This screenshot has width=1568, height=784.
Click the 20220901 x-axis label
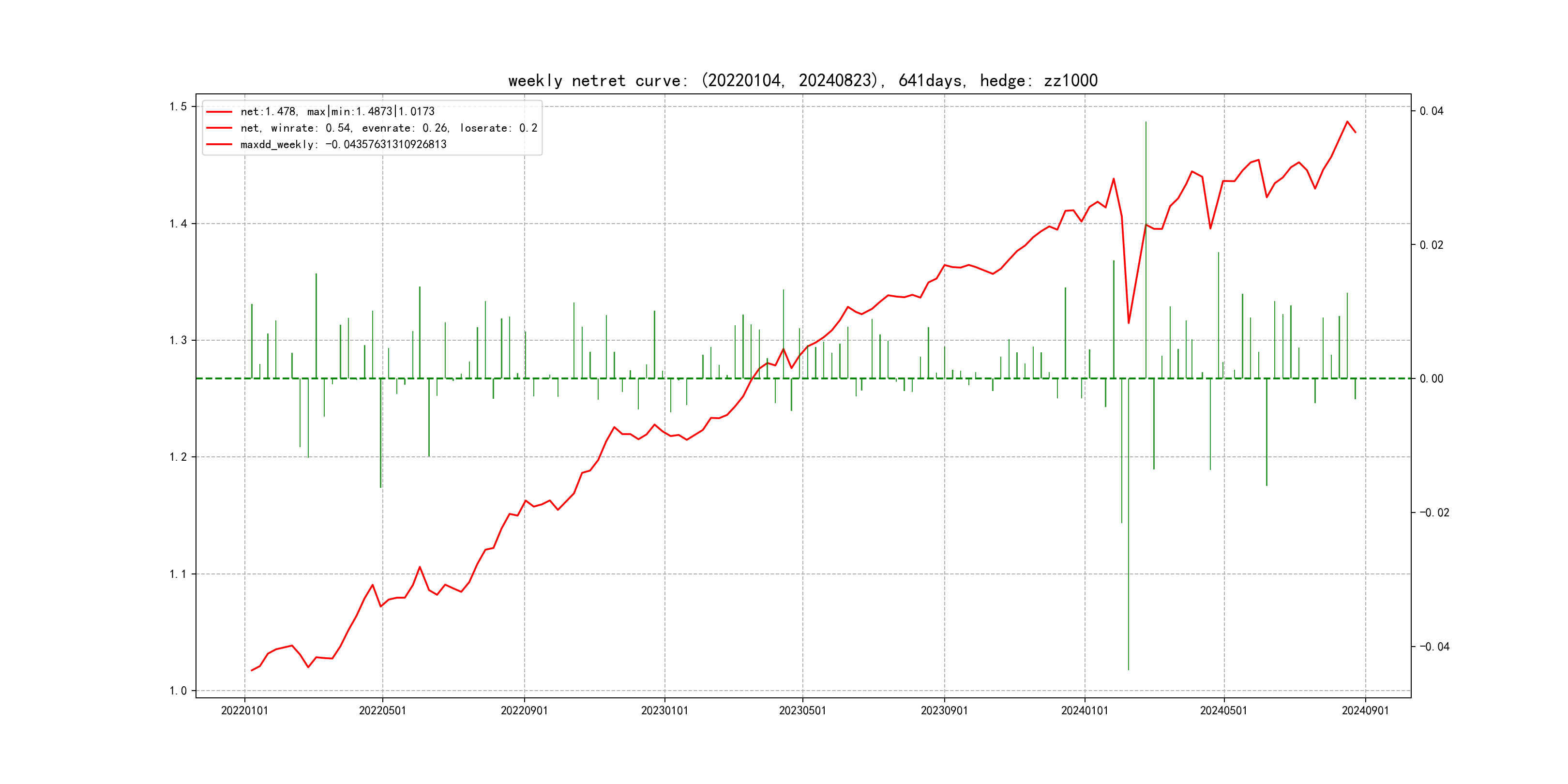pos(524,710)
